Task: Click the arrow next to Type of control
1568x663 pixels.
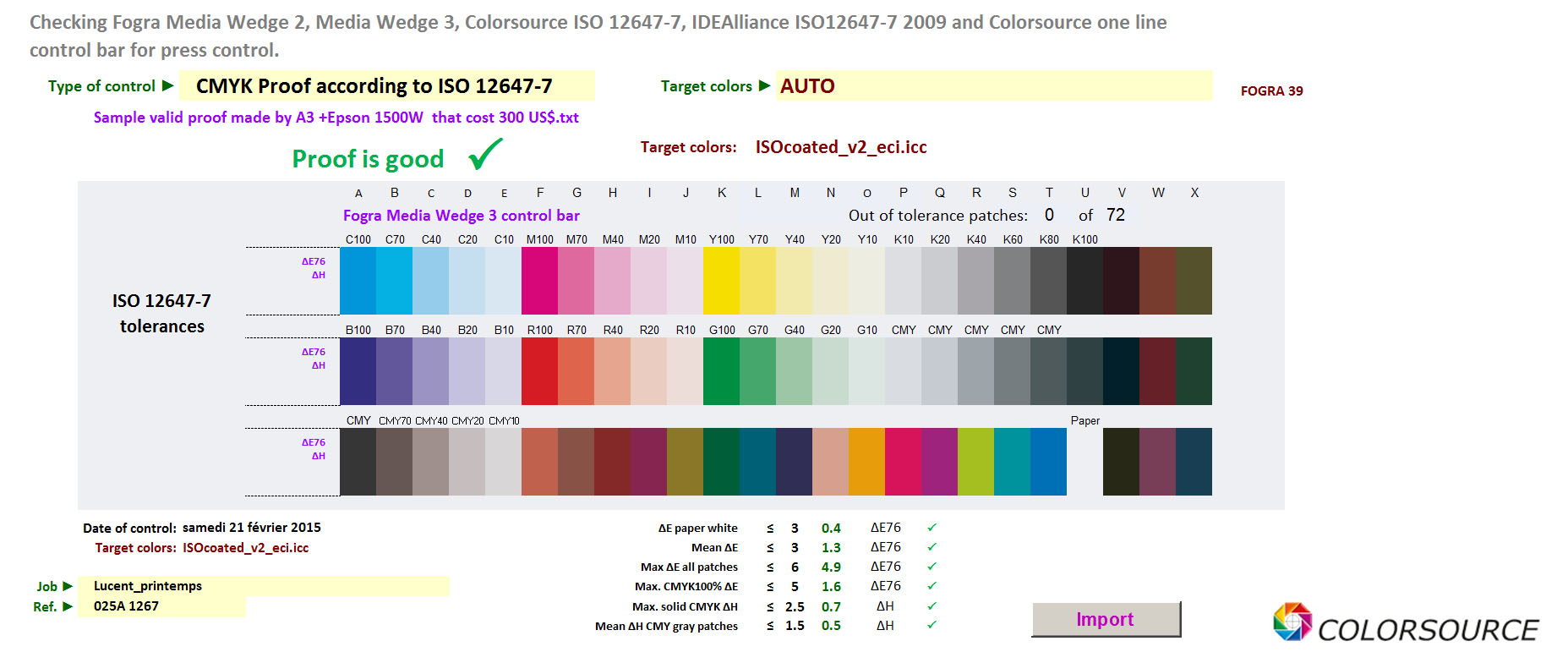Action: (167, 85)
